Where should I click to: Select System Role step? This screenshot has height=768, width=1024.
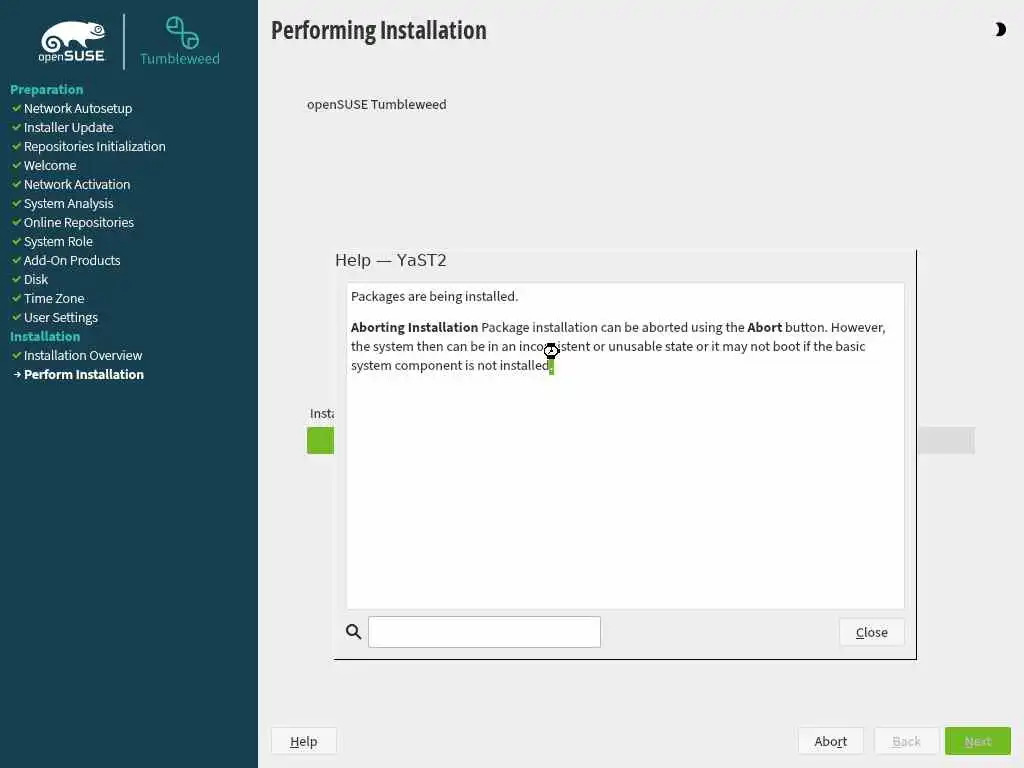click(x=58, y=242)
